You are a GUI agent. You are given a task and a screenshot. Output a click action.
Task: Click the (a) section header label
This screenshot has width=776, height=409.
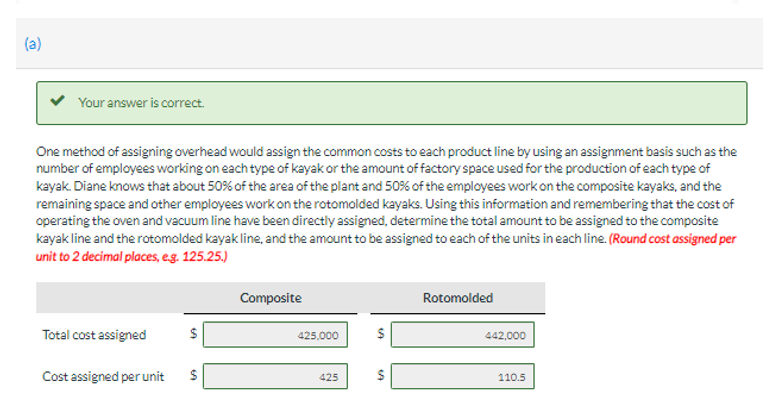coord(33,44)
